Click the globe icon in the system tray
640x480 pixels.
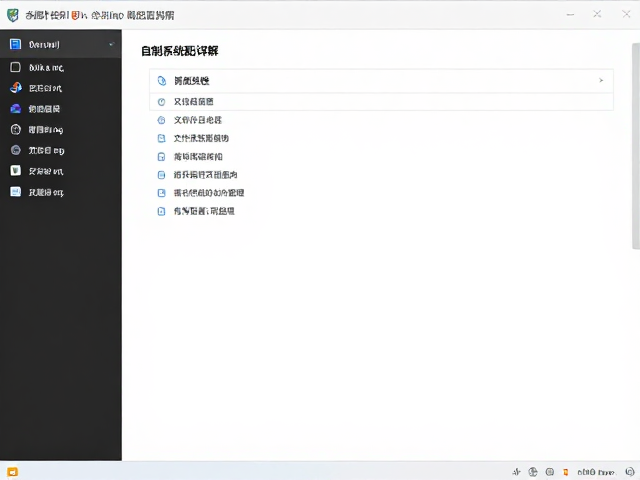coord(533,472)
